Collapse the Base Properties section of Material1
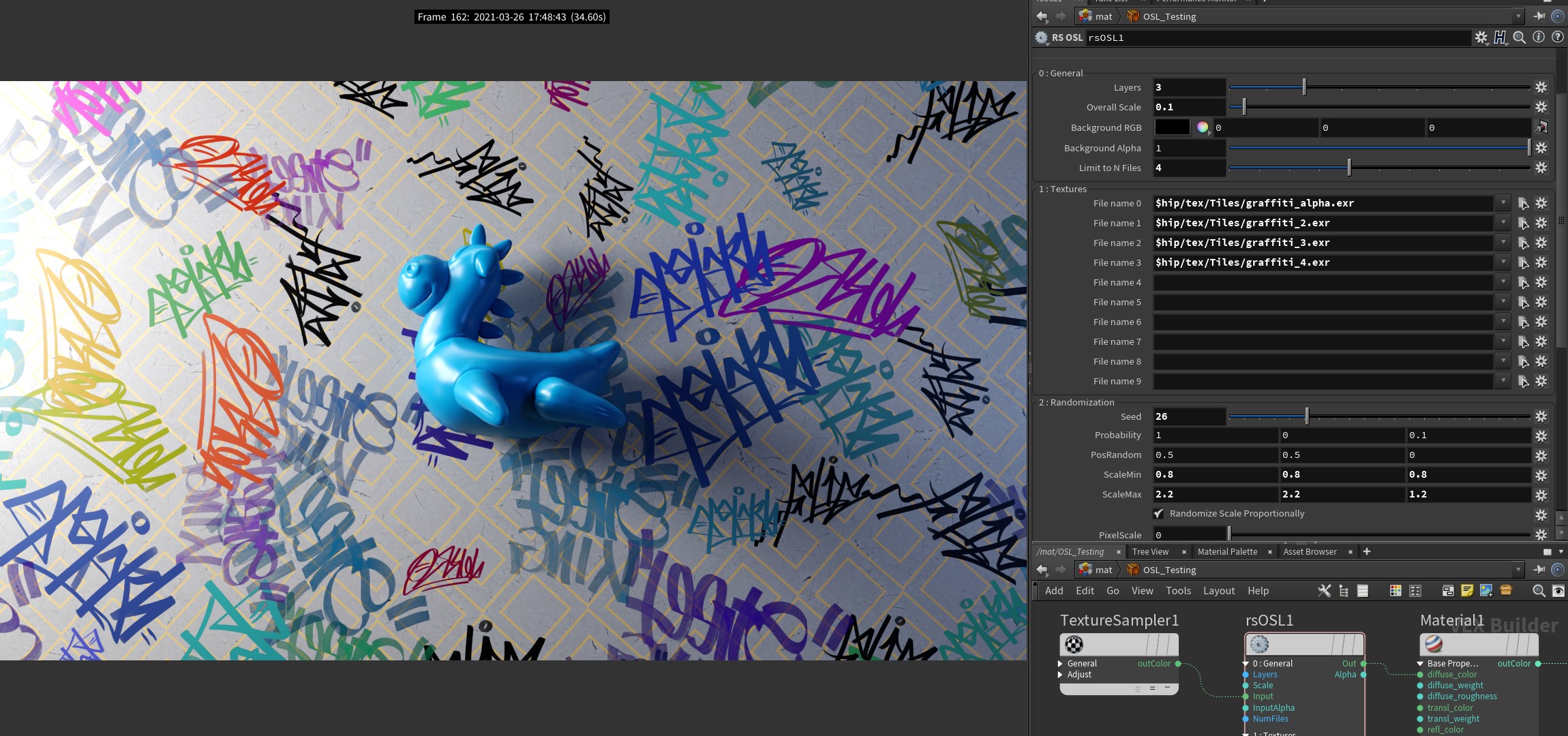The image size is (1568, 736). (x=1420, y=664)
